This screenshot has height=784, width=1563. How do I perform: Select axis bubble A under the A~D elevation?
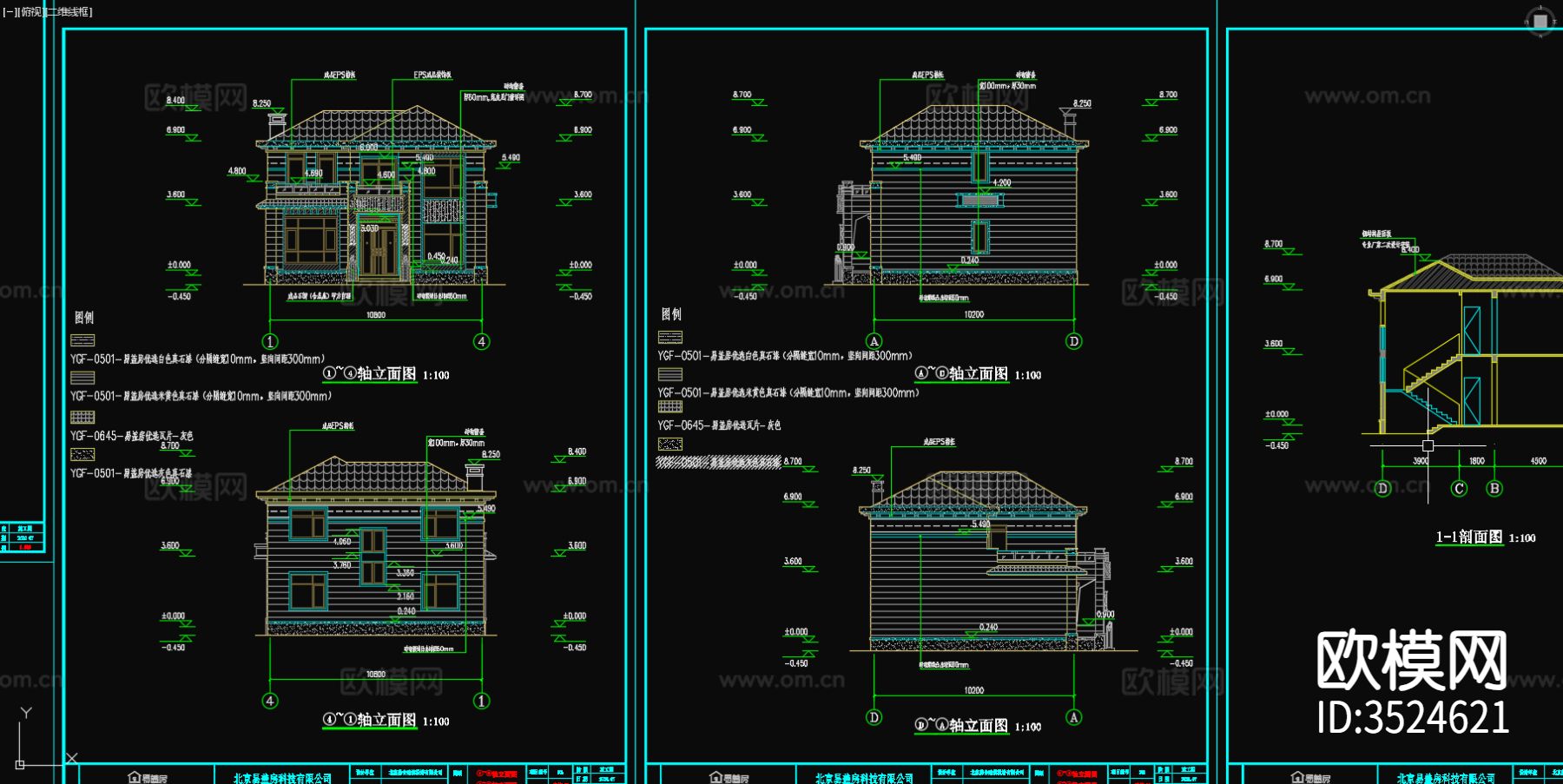point(875,343)
